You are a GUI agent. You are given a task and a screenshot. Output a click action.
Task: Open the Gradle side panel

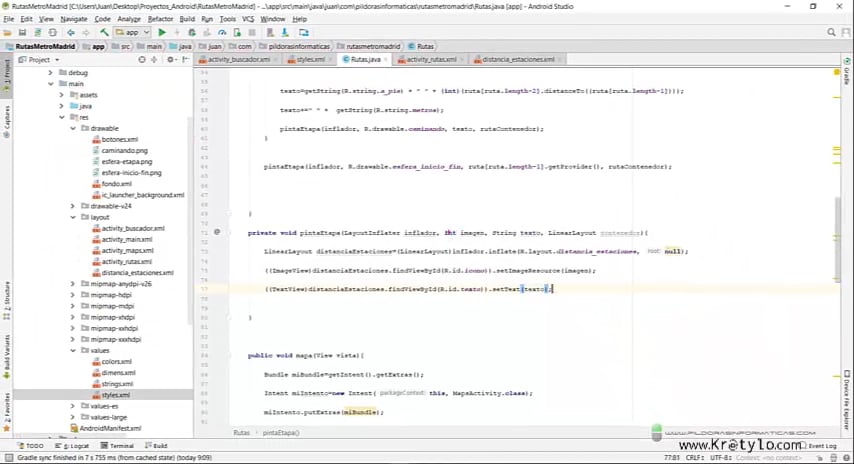(847, 71)
